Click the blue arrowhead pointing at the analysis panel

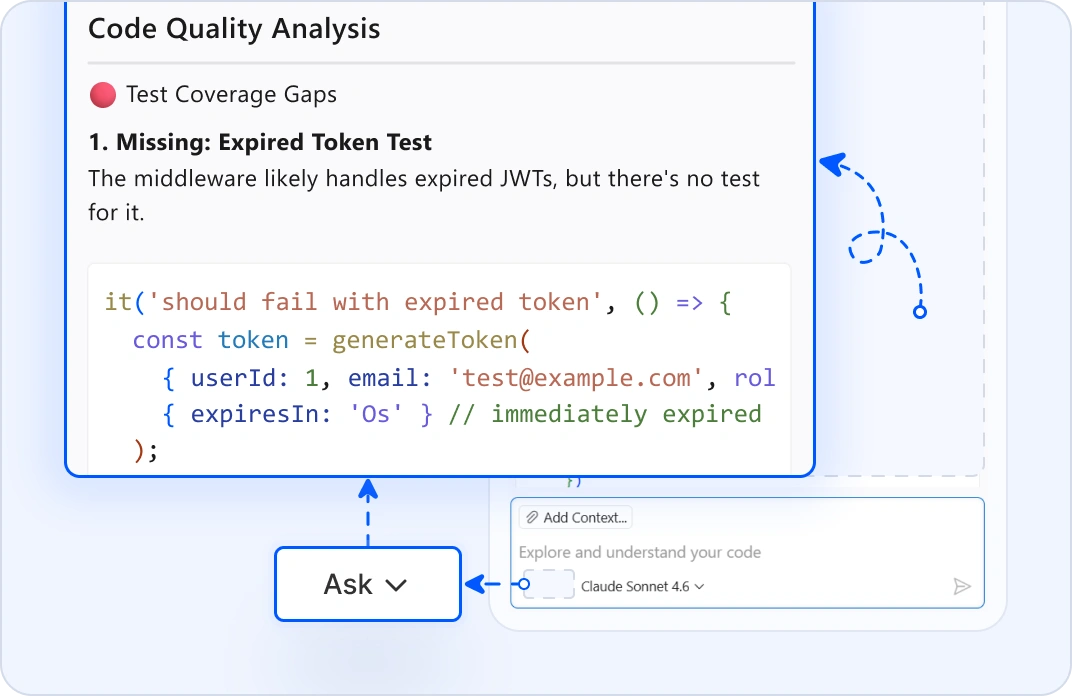pyautogui.click(x=833, y=164)
